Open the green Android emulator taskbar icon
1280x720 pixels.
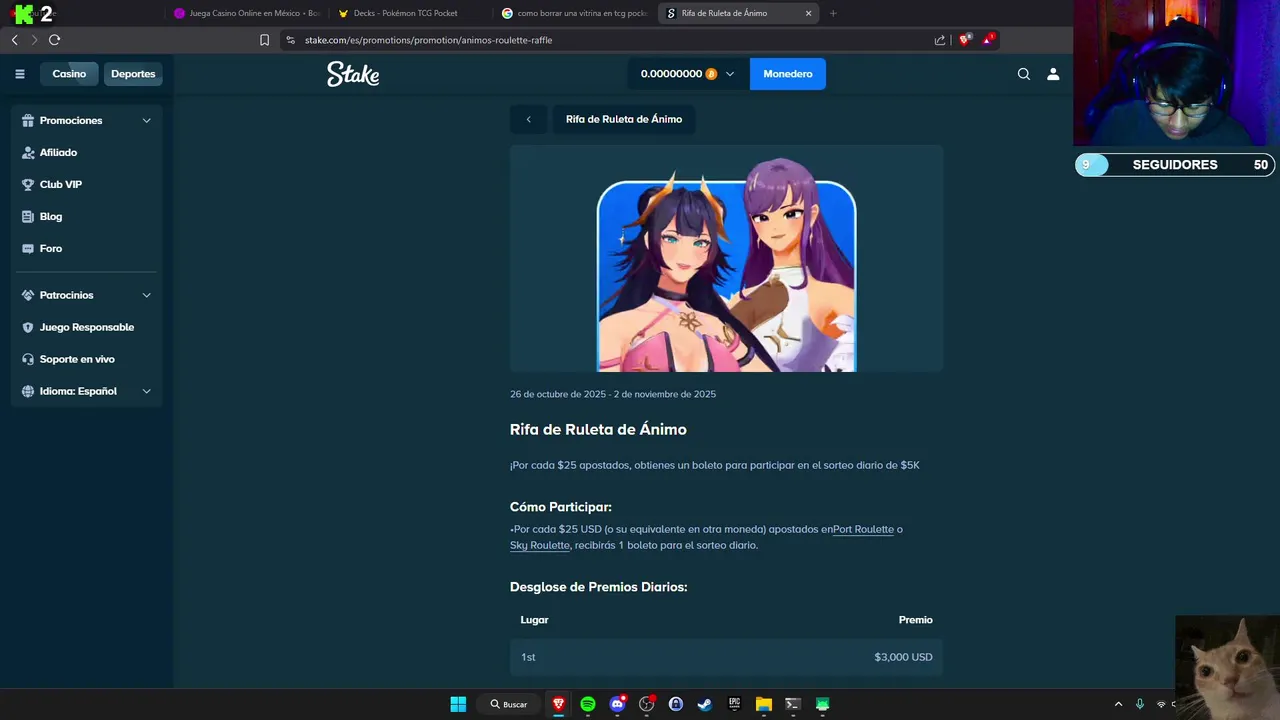tap(823, 704)
